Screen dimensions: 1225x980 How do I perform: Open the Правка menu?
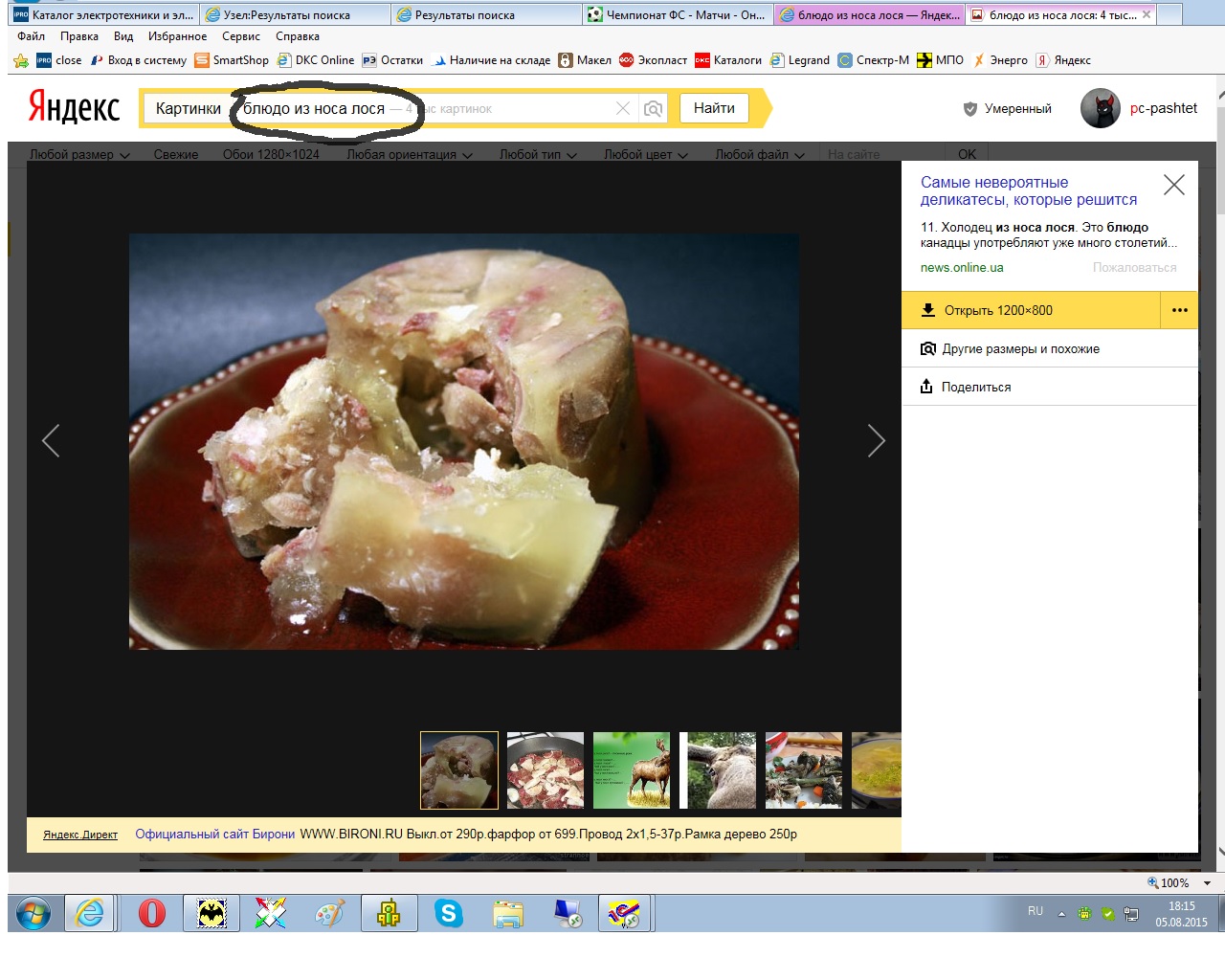[x=79, y=36]
